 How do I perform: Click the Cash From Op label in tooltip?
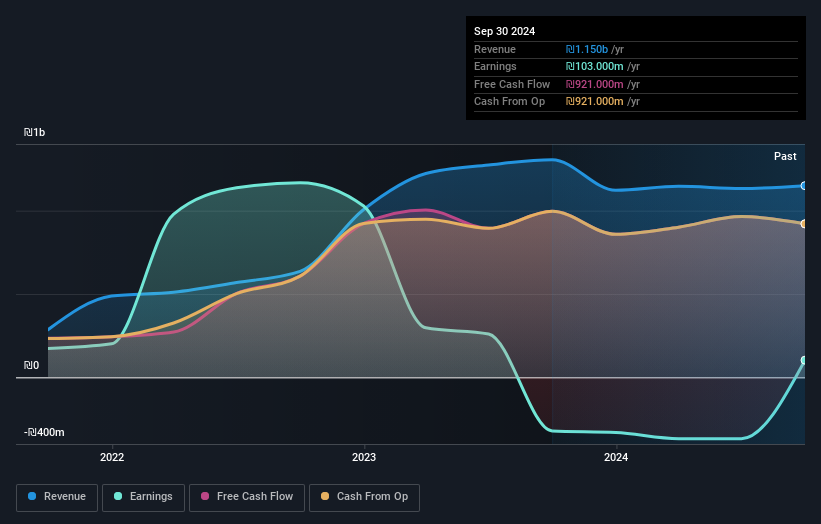[509, 102]
